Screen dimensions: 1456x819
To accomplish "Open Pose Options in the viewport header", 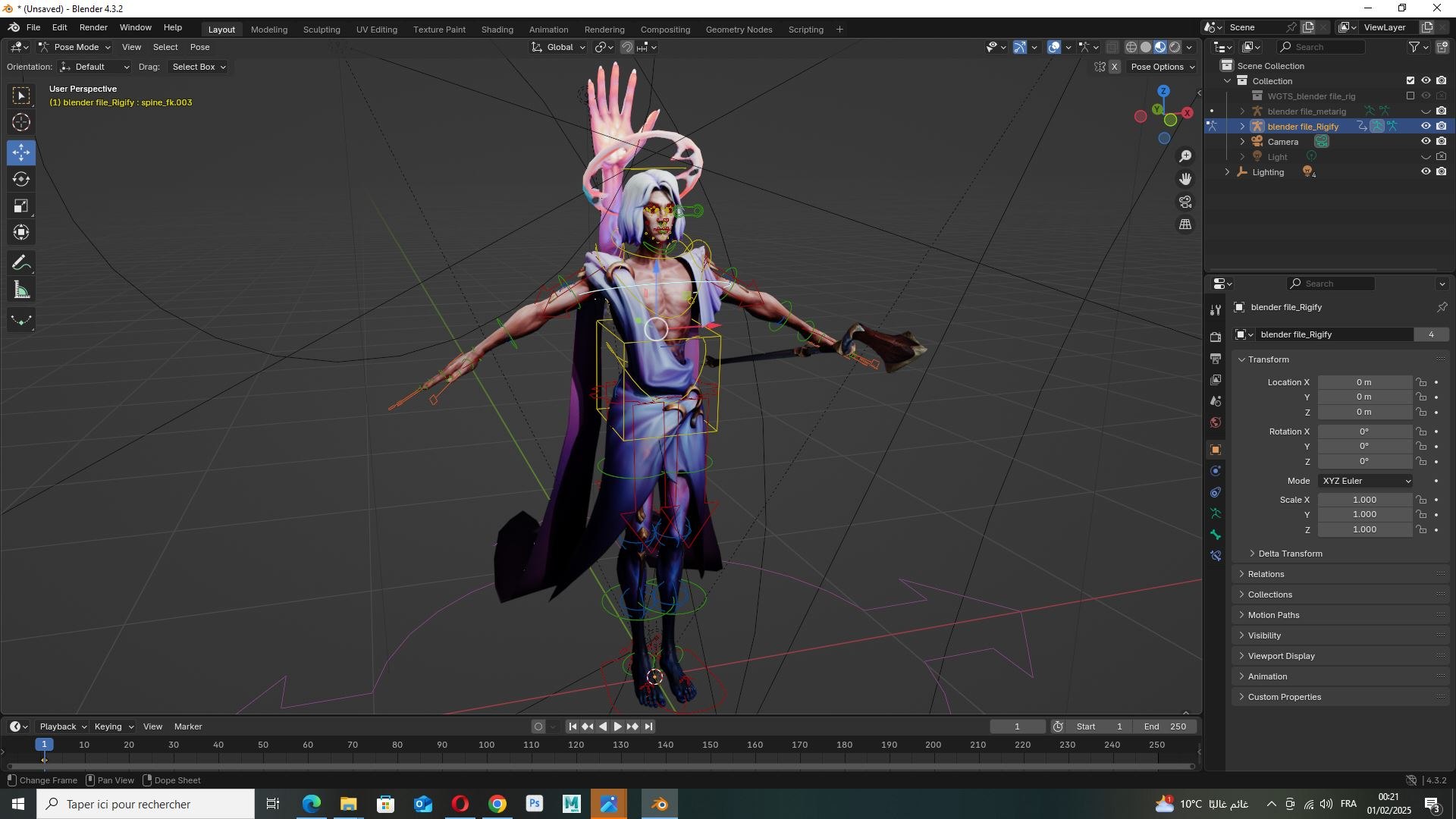I will click(x=1163, y=67).
